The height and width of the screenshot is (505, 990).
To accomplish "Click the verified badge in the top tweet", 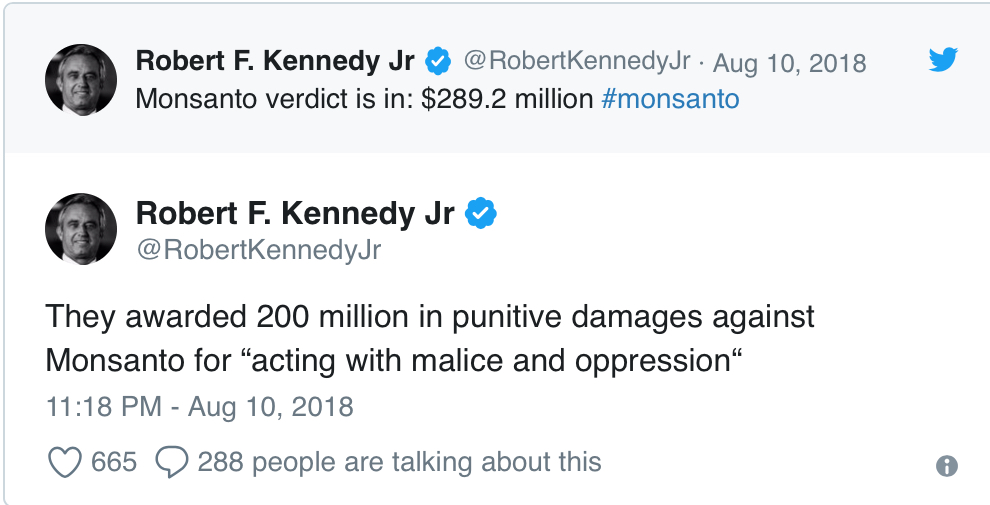I will click(437, 61).
